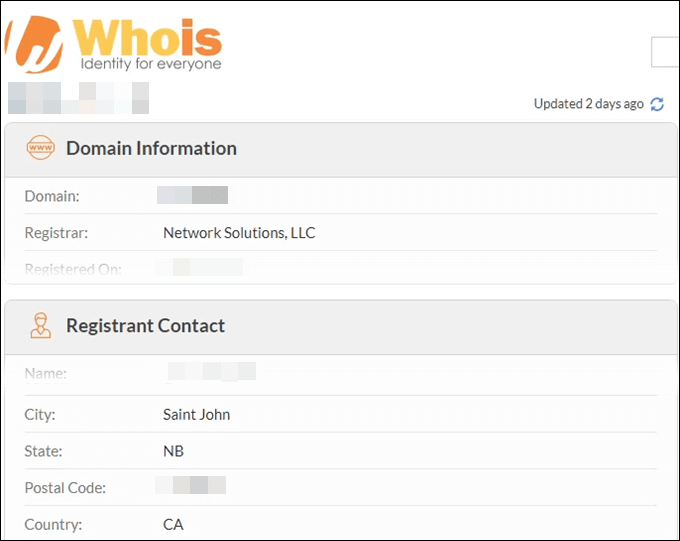Click the City field label

coord(40,414)
